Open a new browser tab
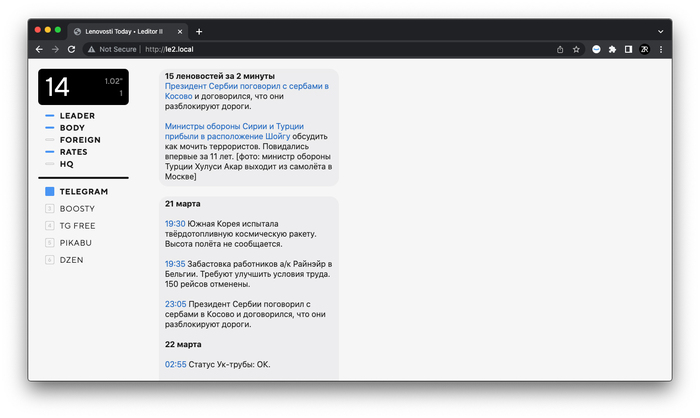 pos(199,31)
